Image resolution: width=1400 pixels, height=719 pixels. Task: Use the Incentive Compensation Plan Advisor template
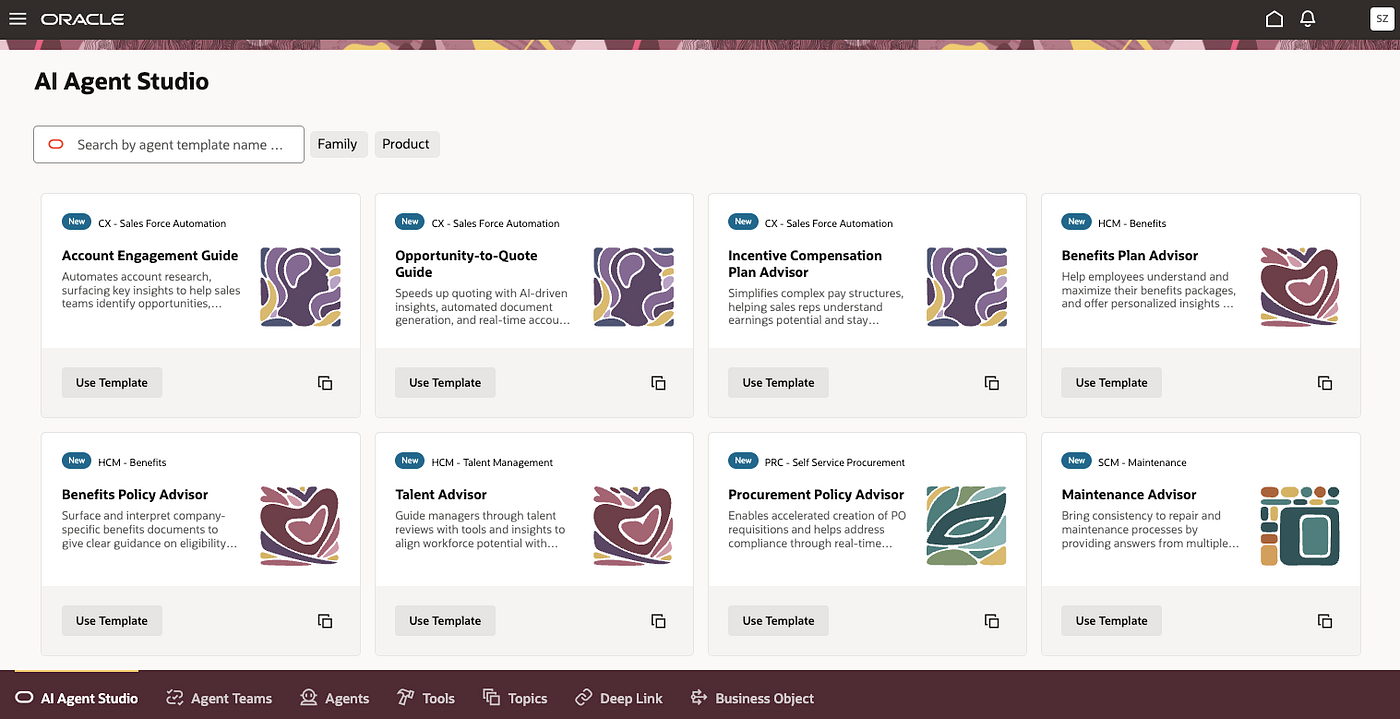778,383
